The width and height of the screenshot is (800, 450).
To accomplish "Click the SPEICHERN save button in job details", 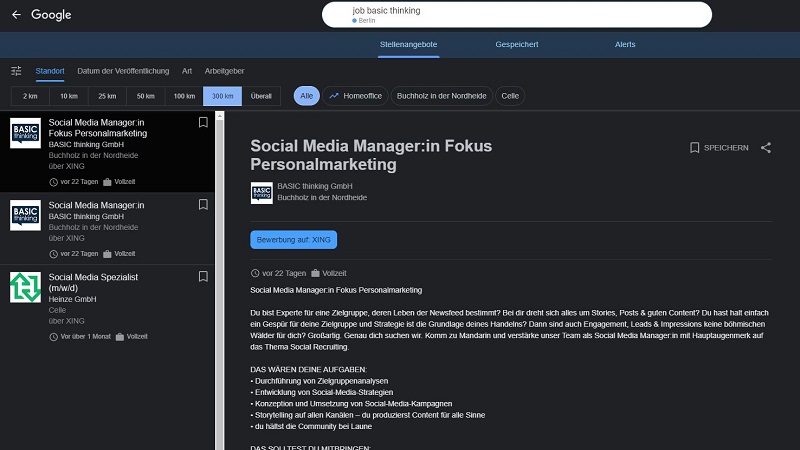I will (719, 148).
